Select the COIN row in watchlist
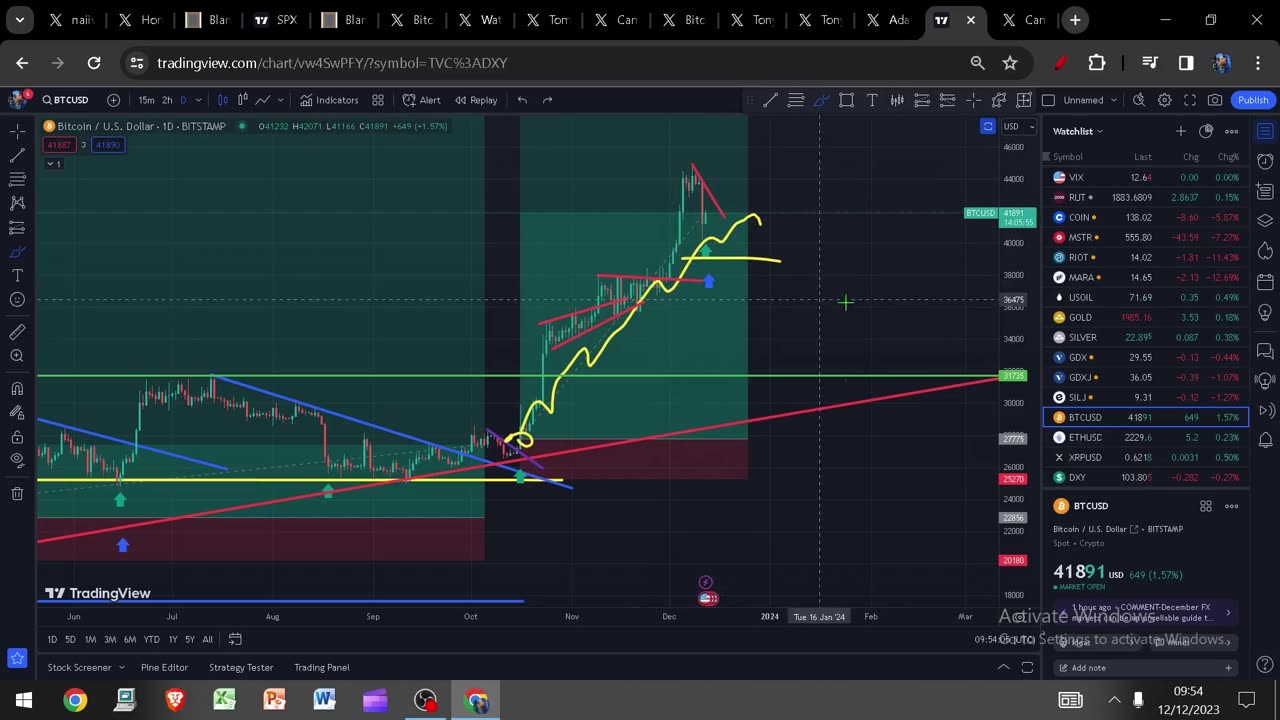The width and height of the screenshot is (1280, 720). 1146,217
